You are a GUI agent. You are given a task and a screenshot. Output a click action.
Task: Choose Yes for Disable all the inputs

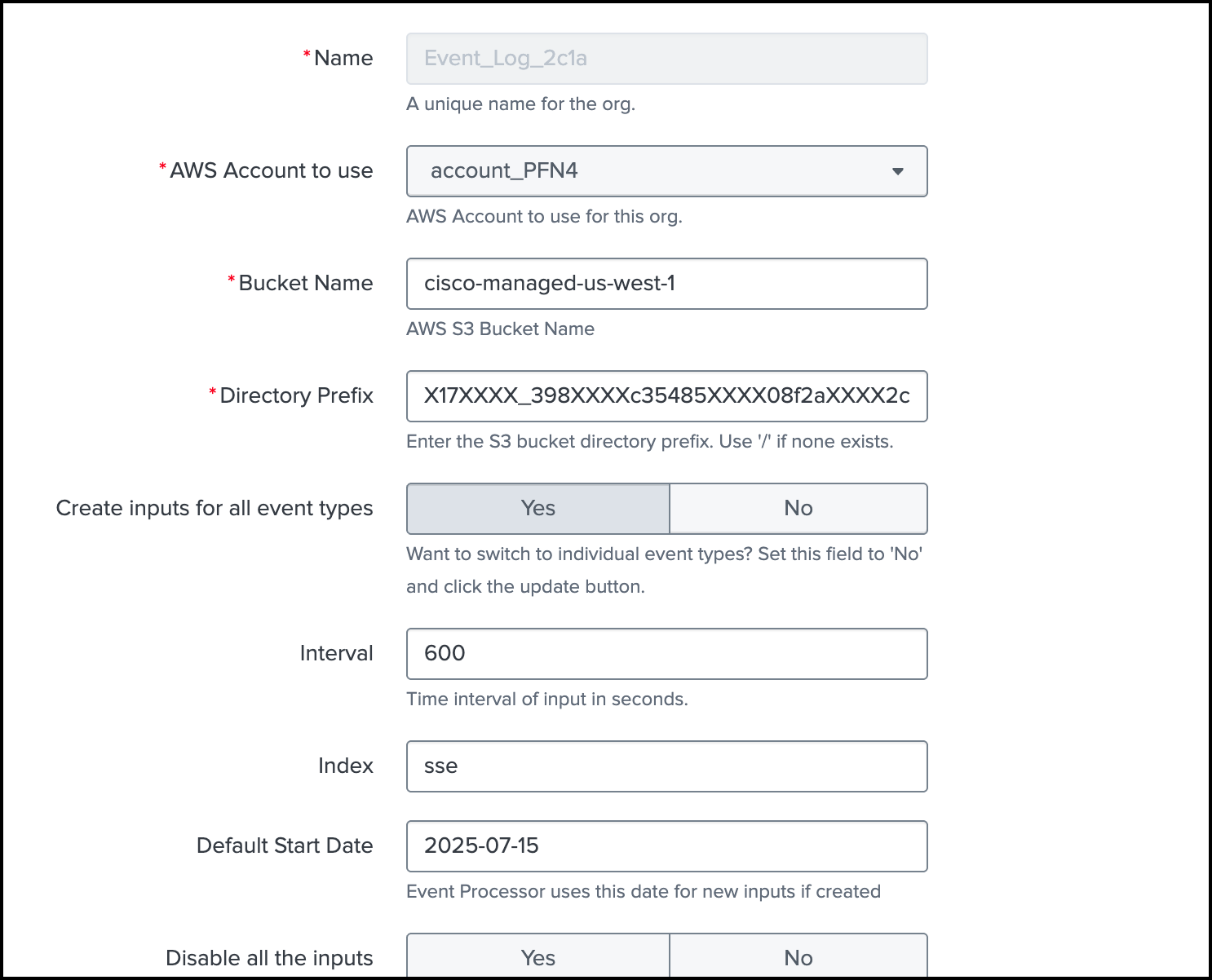coord(538,957)
